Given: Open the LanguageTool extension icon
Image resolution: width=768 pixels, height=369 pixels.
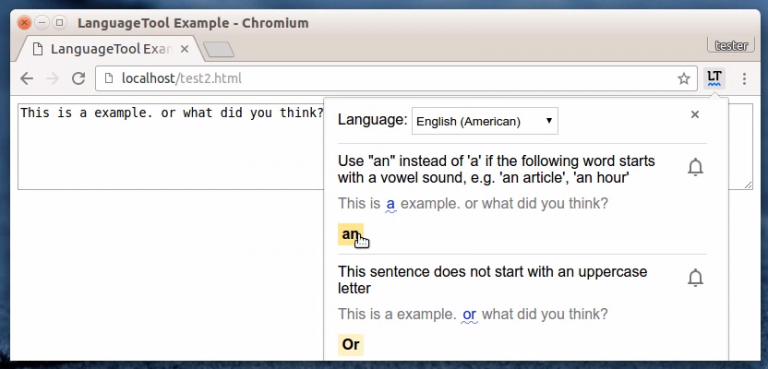Looking at the screenshot, I should click(714, 78).
